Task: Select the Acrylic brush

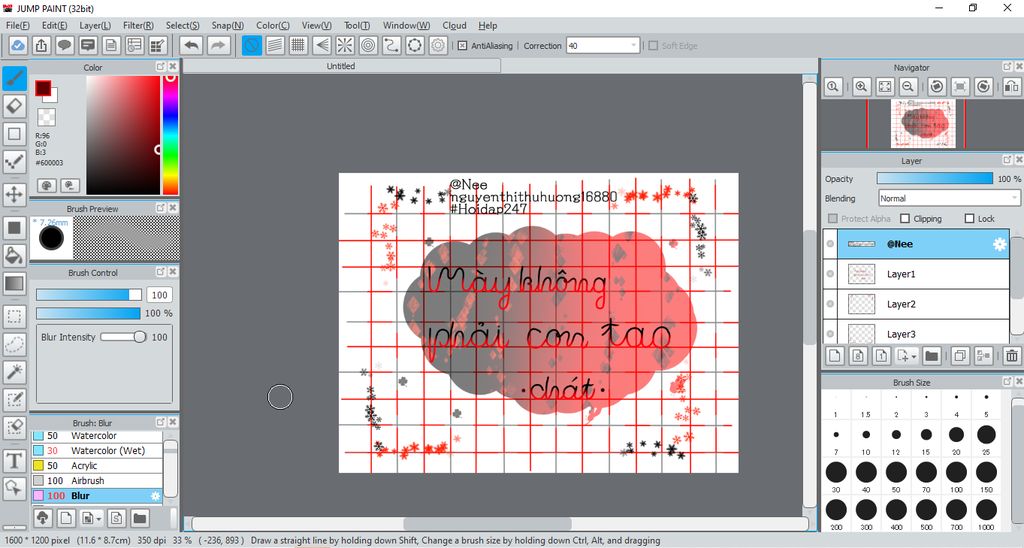Action: coord(97,466)
